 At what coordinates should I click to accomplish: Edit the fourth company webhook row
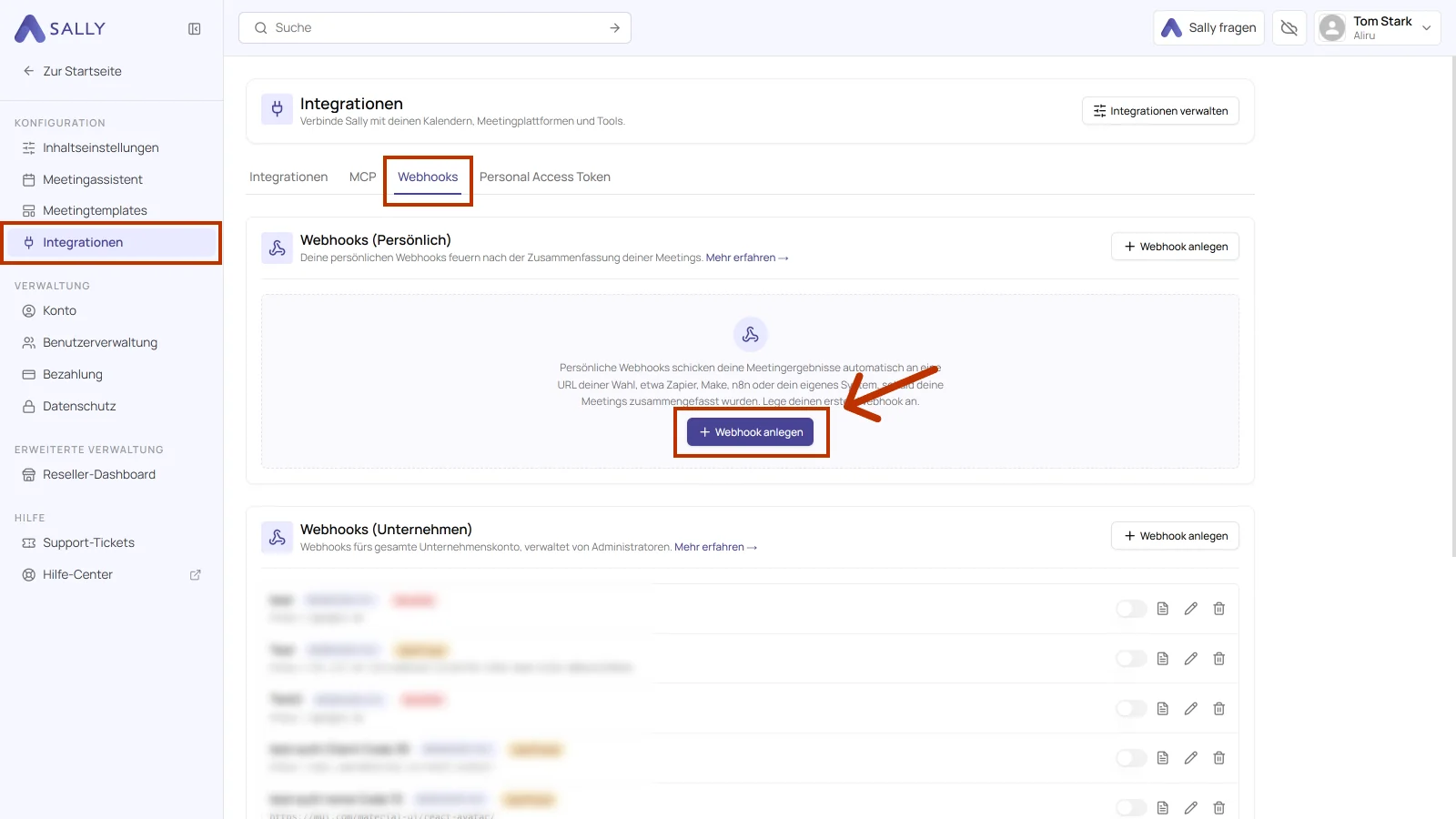point(1190,758)
